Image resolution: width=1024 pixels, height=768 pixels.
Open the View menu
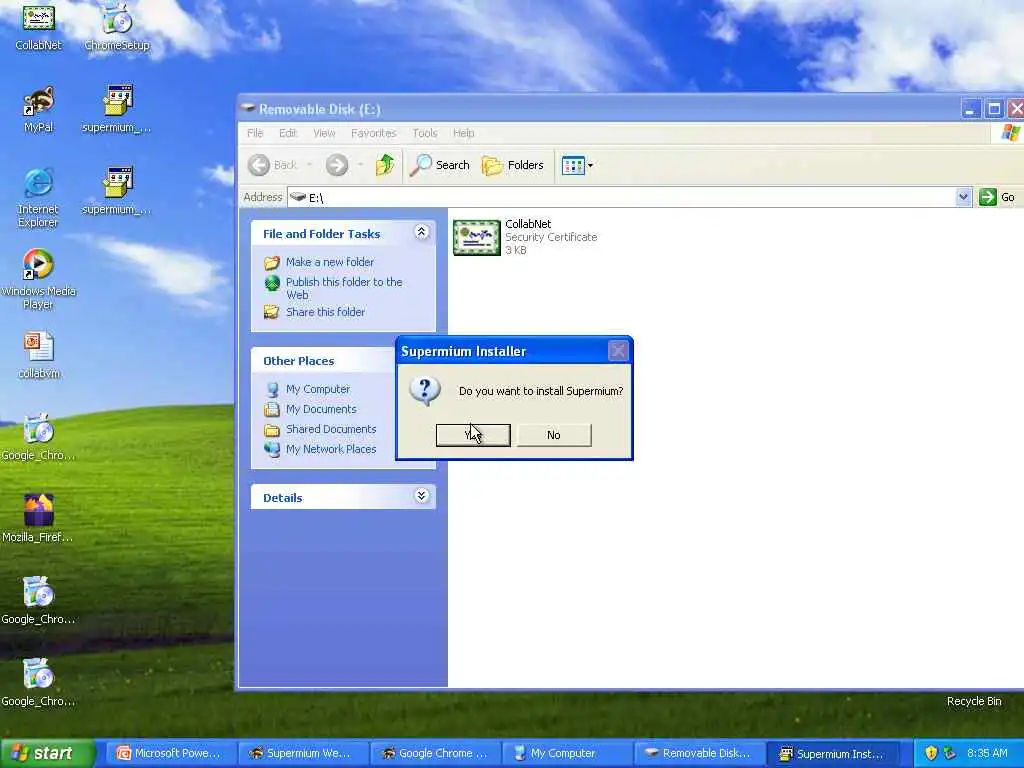(x=324, y=133)
